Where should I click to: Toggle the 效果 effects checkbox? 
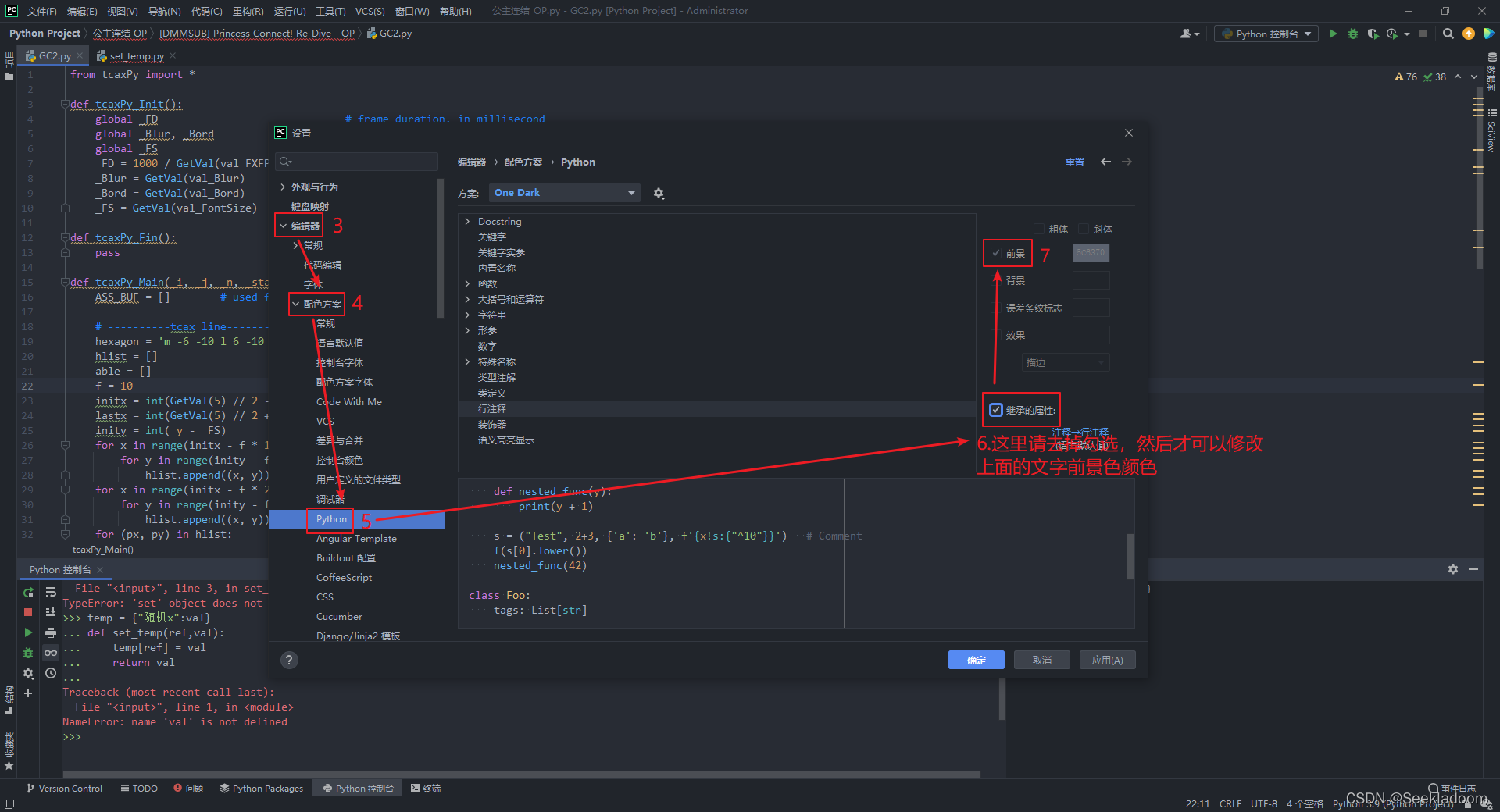(996, 335)
